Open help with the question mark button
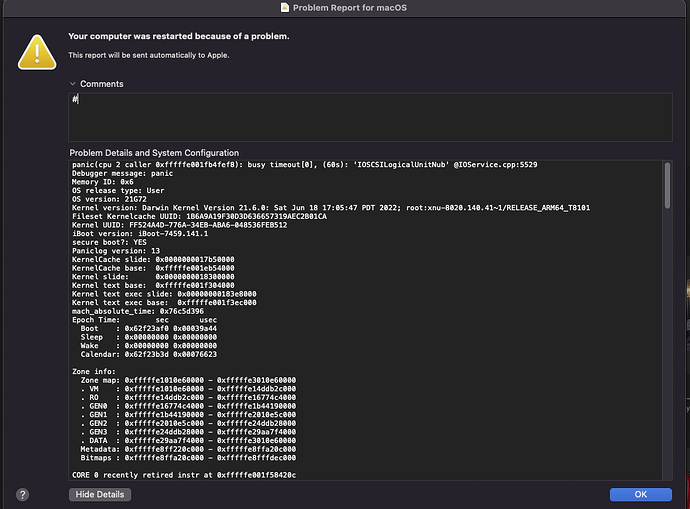 [22, 494]
